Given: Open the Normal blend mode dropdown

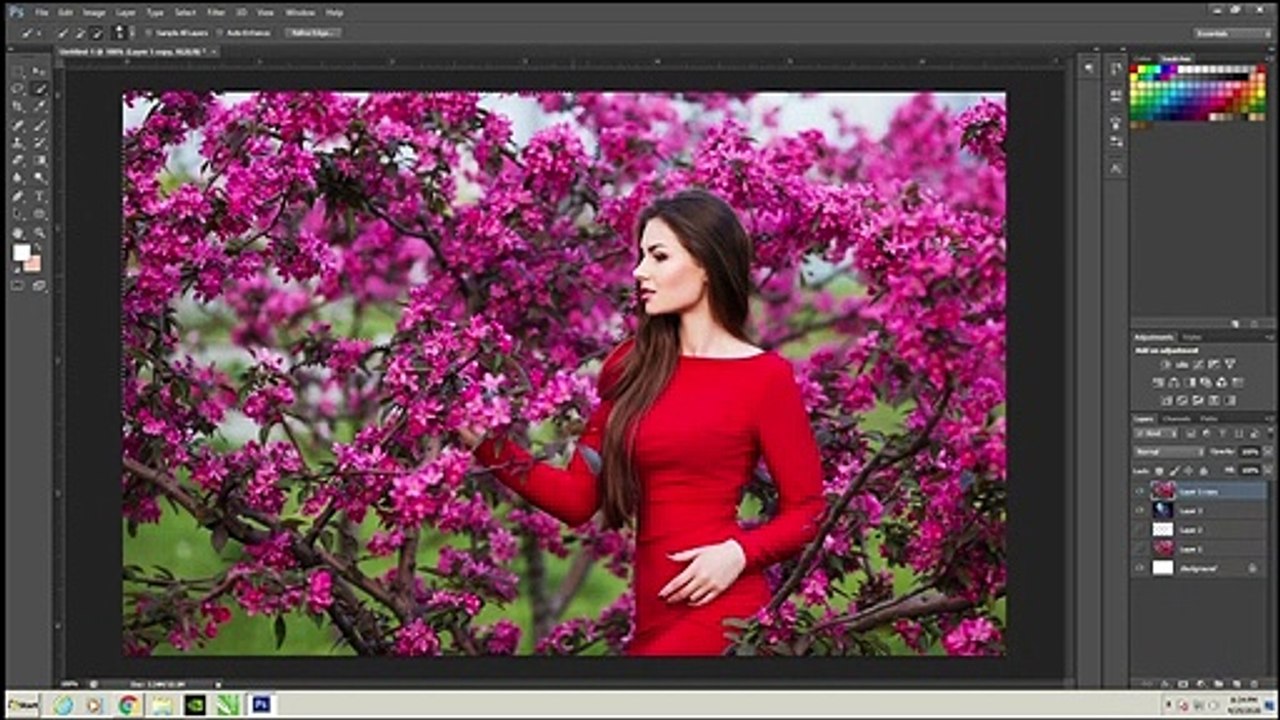Looking at the screenshot, I should 1170,451.
